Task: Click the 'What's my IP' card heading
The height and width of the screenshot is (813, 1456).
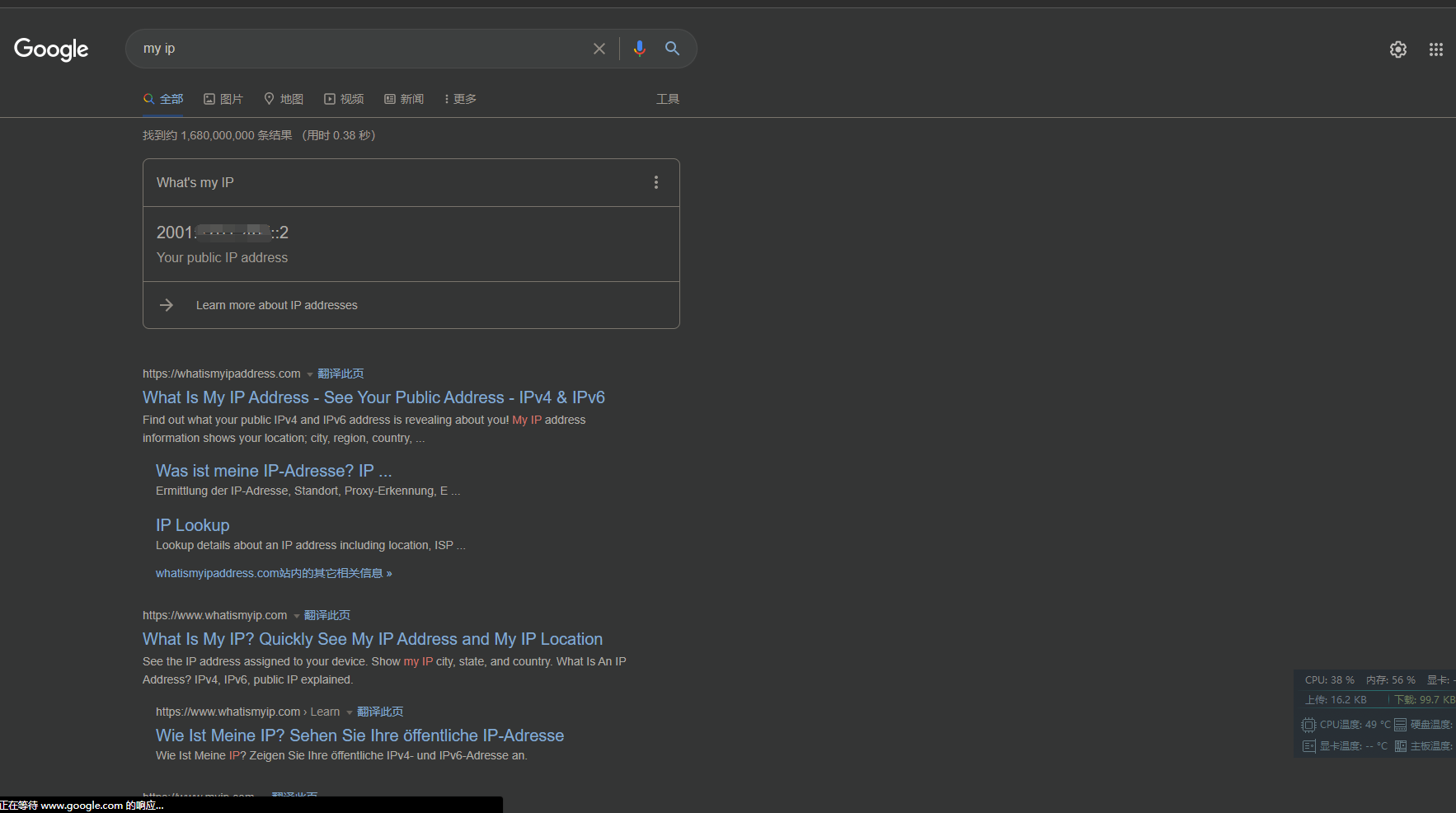Action: pyautogui.click(x=195, y=183)
